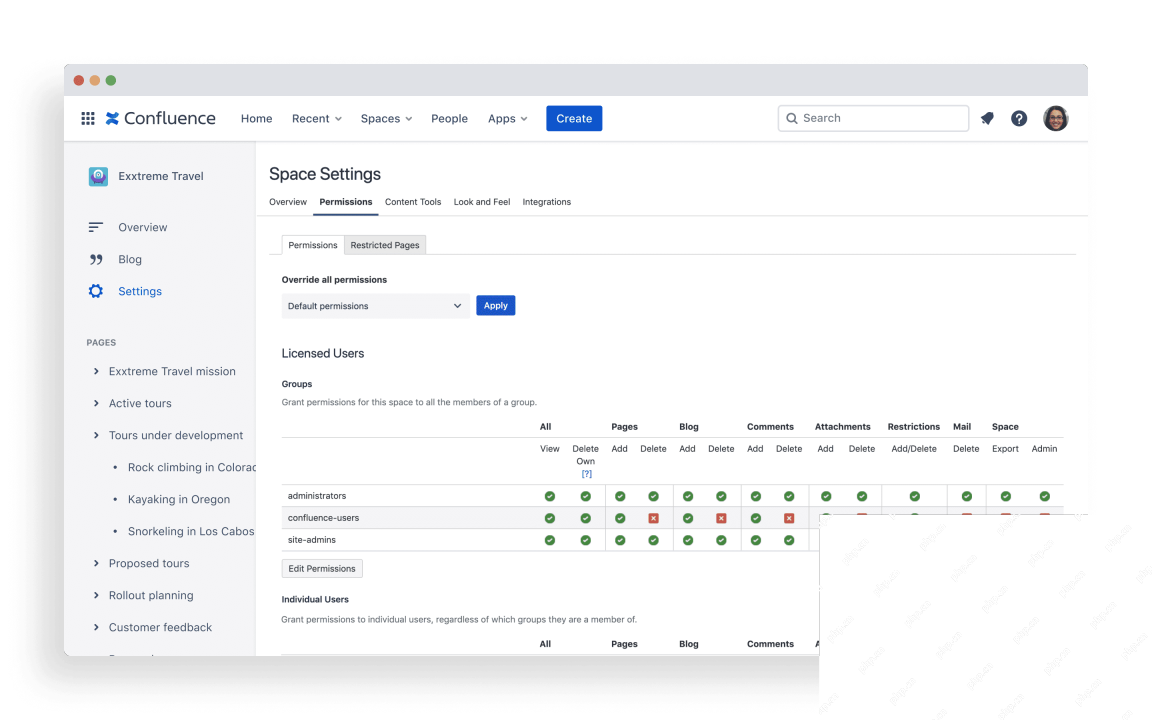Click the search magnifier icon
The height and width of the screenshot is (720, 1152).
pyautogui.click(x=792, y=118)
